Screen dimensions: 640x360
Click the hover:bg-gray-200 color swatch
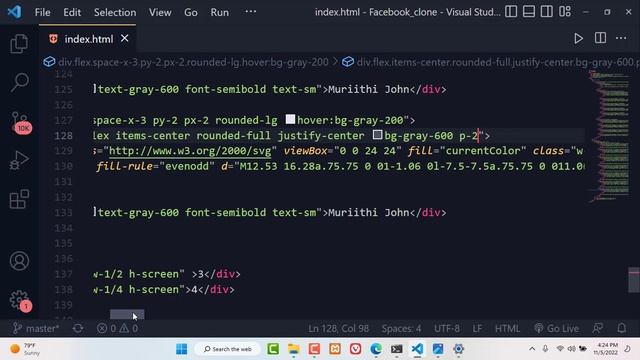(x=290, y=119)
